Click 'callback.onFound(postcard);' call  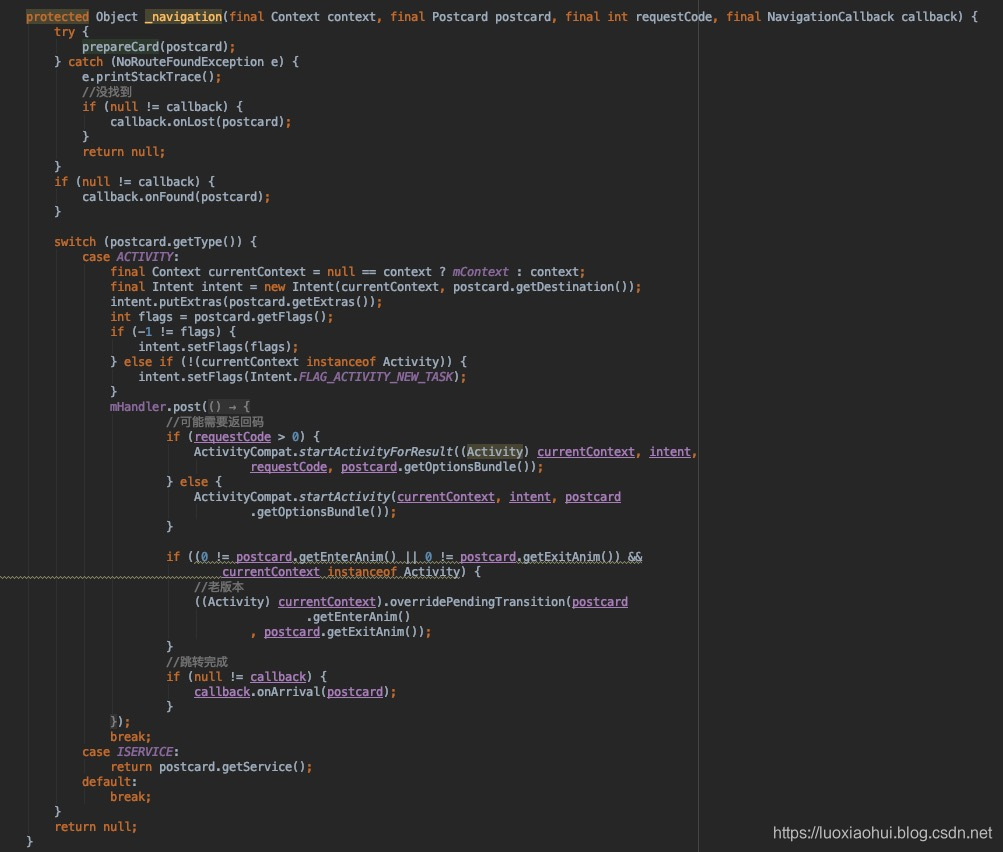176,197
